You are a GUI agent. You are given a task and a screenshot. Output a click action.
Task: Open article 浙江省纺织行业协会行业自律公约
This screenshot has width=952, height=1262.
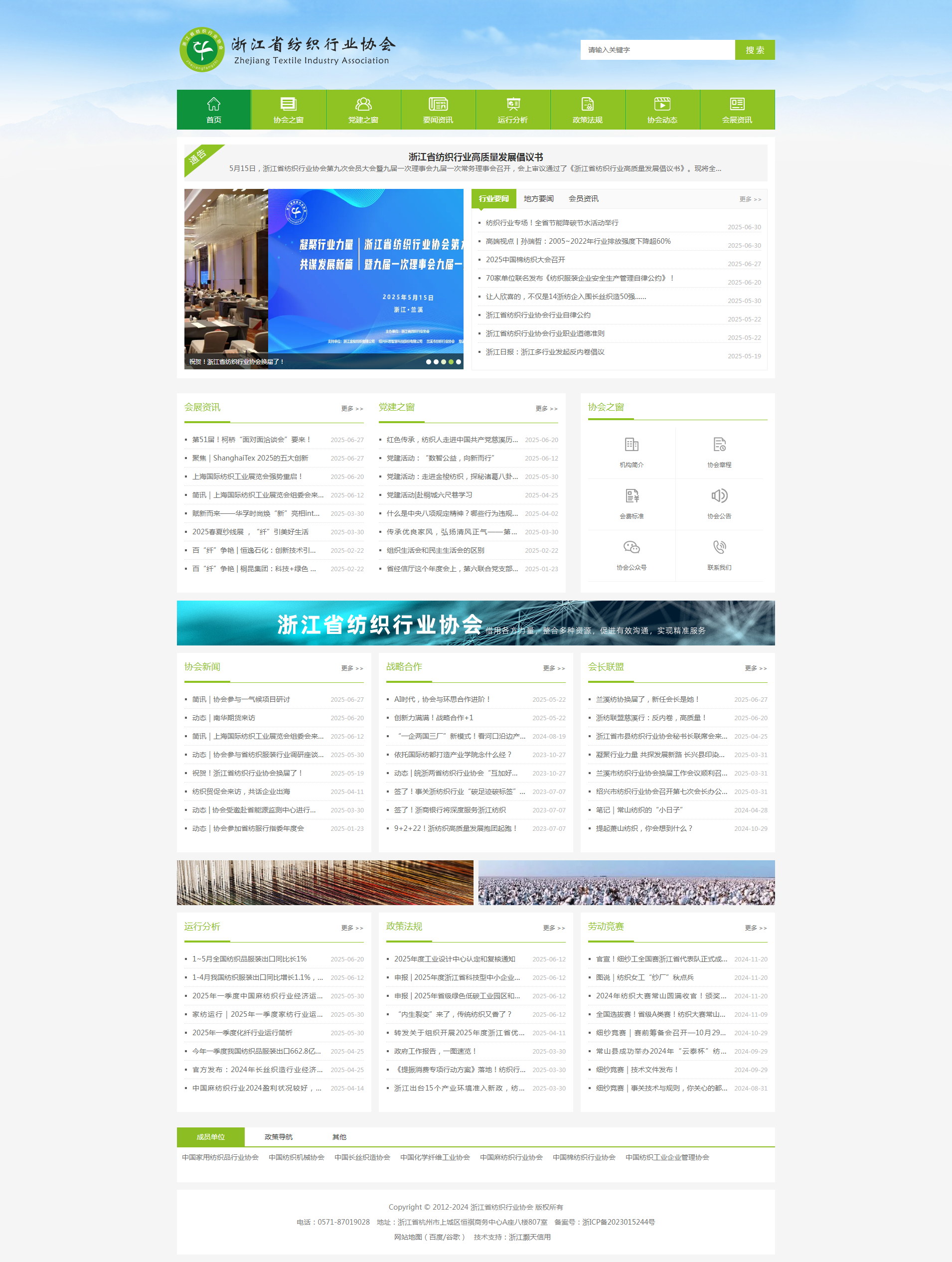click(x=538, y=315)
